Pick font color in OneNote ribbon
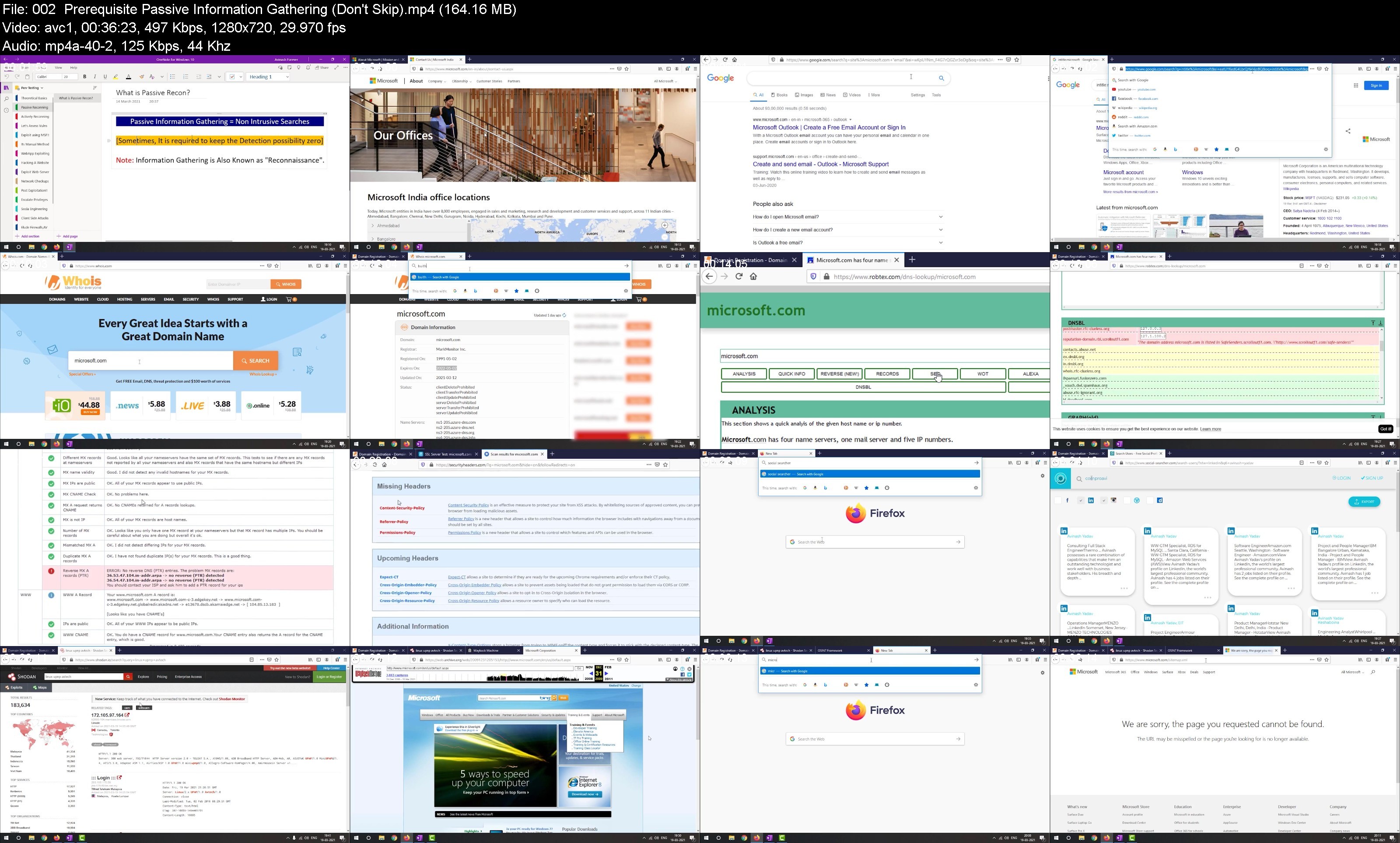 click(128, 77)
